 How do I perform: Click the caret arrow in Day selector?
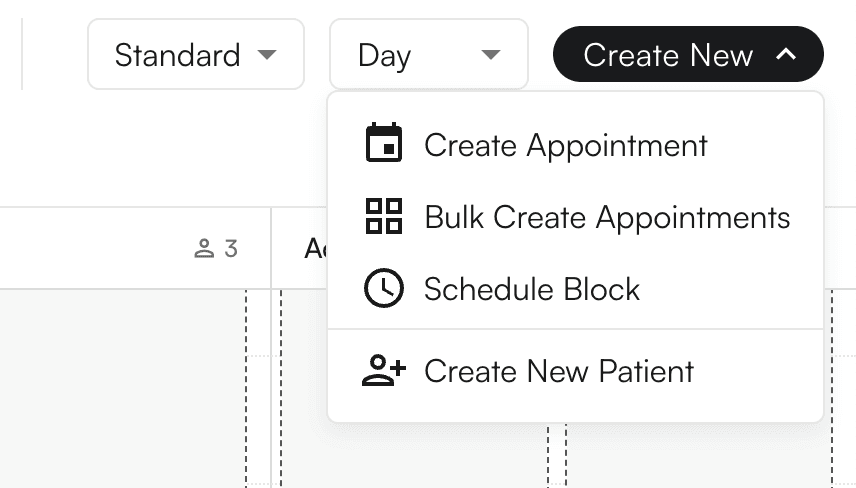tap(490, 54)
